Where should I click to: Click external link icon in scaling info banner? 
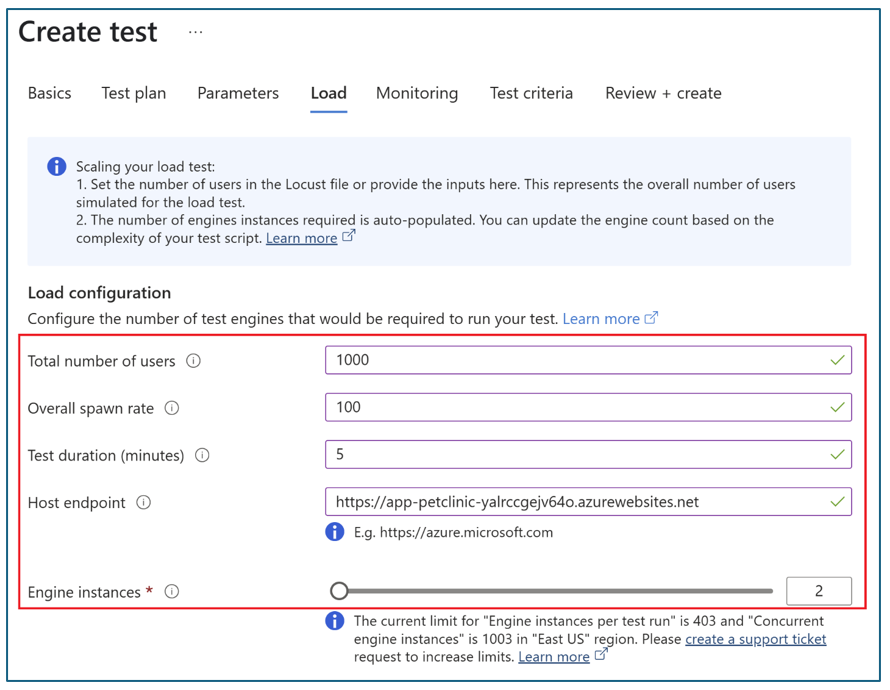pyautogui.click(x=349, y=237)
